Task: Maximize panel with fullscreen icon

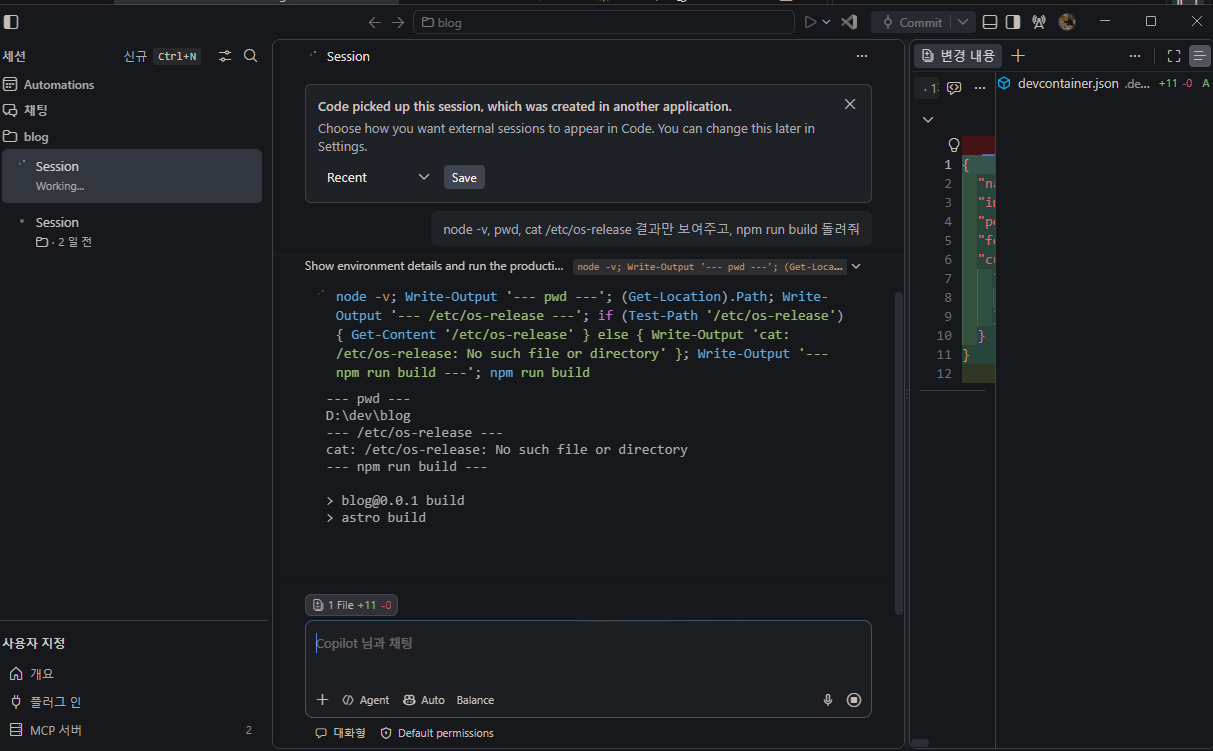Action: 1174,56
